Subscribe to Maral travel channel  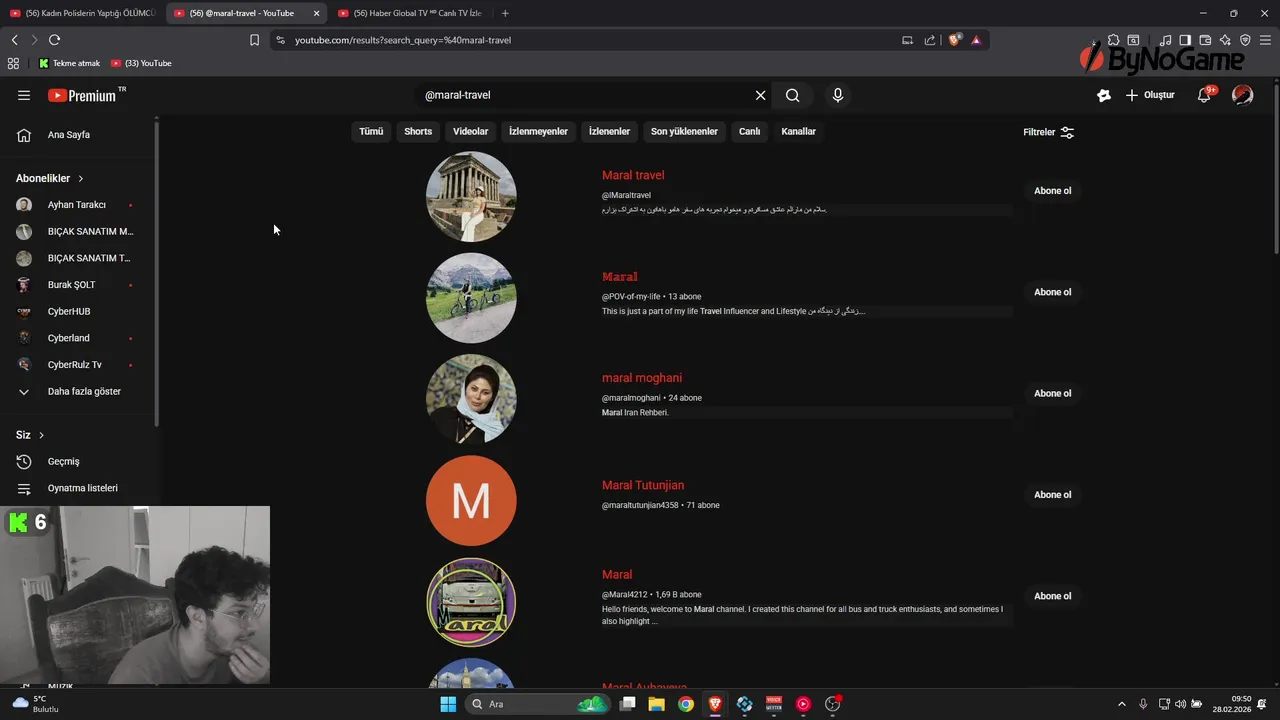click(1052, 191)
